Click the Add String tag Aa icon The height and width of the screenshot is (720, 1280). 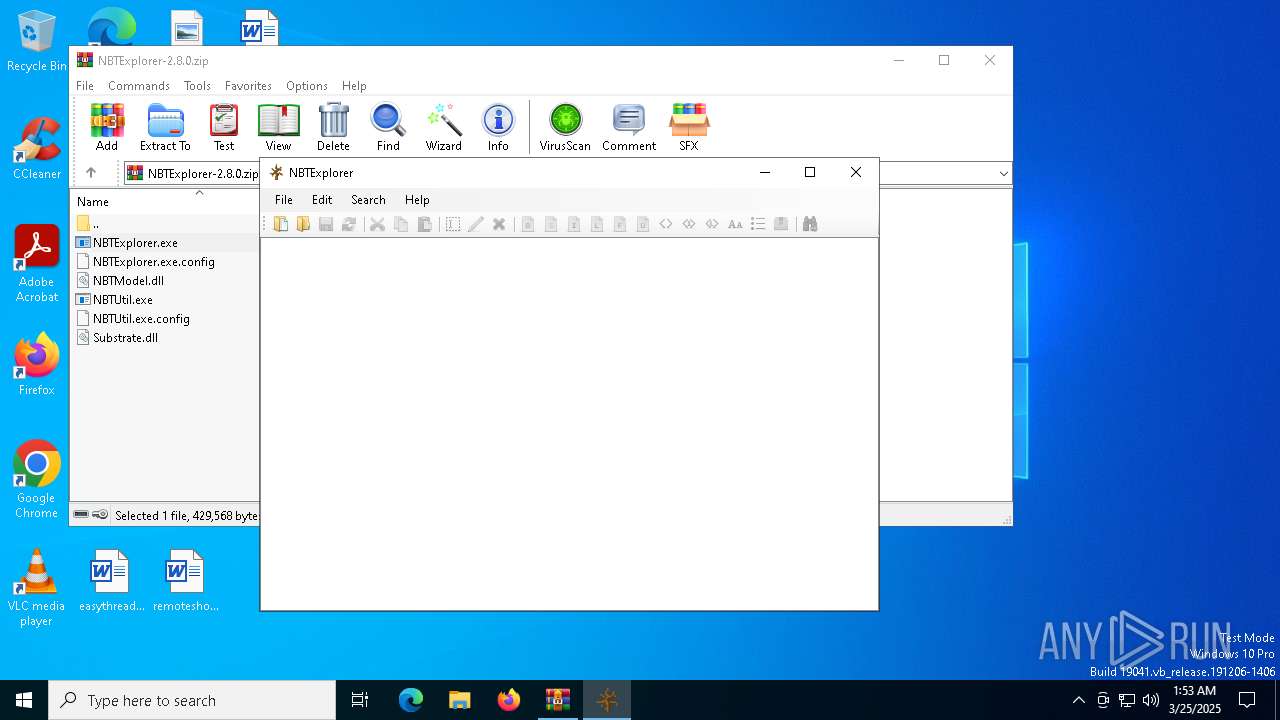pos(735,224)
